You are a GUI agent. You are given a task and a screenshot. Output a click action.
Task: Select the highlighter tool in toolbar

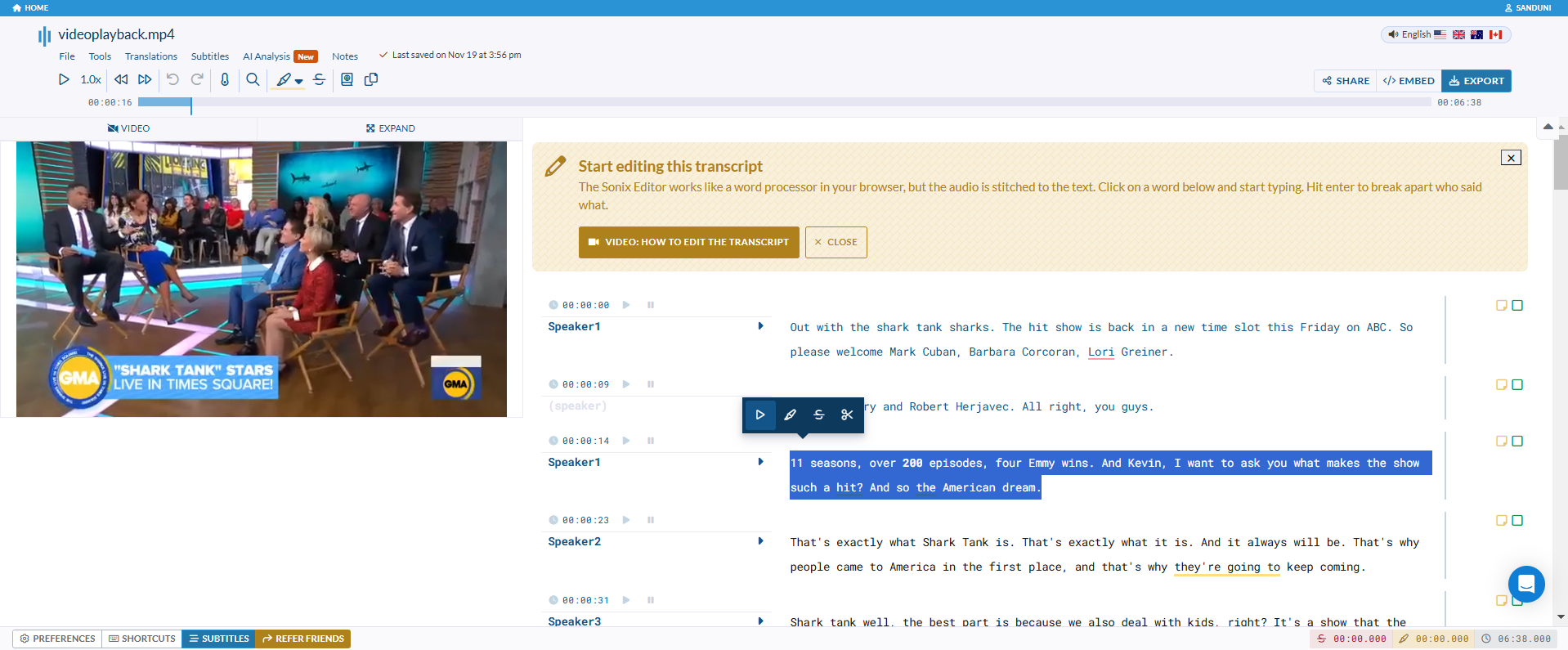tap(284, 79)
